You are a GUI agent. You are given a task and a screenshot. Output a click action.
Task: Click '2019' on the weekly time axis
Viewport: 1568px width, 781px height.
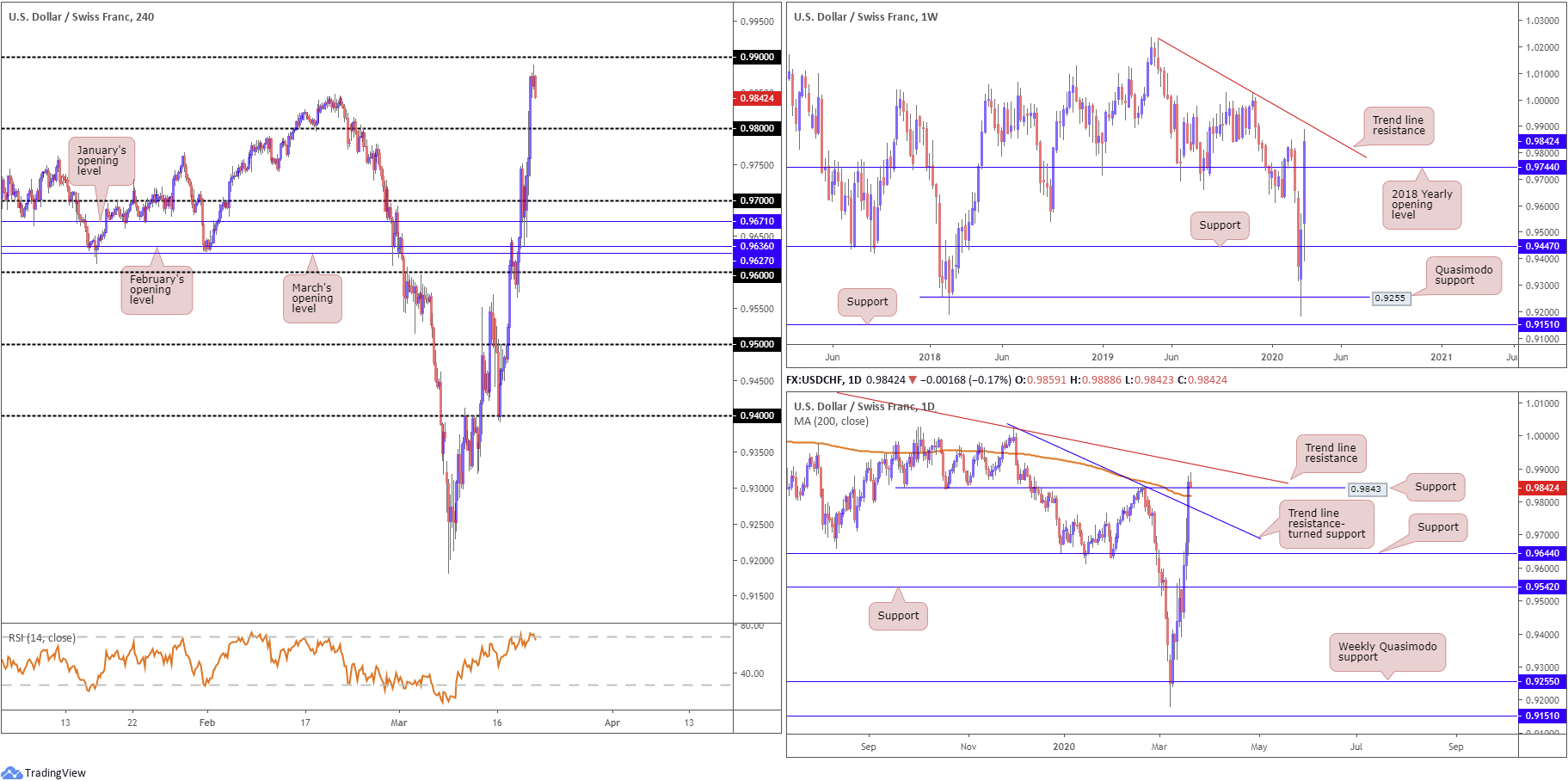pos(1103,357)
